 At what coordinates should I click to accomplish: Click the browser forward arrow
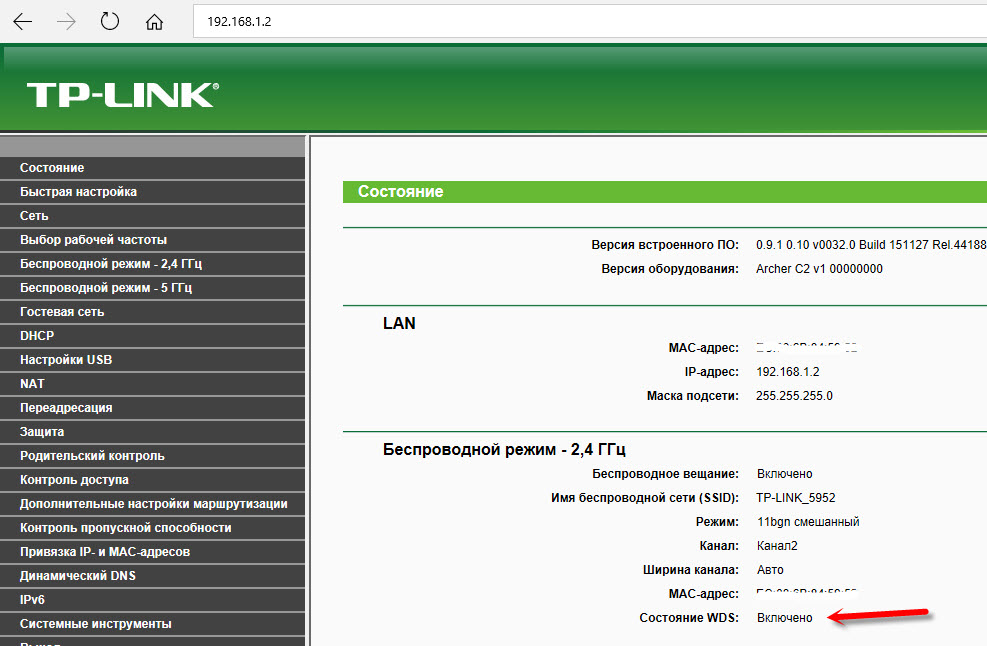pos(66,21)
